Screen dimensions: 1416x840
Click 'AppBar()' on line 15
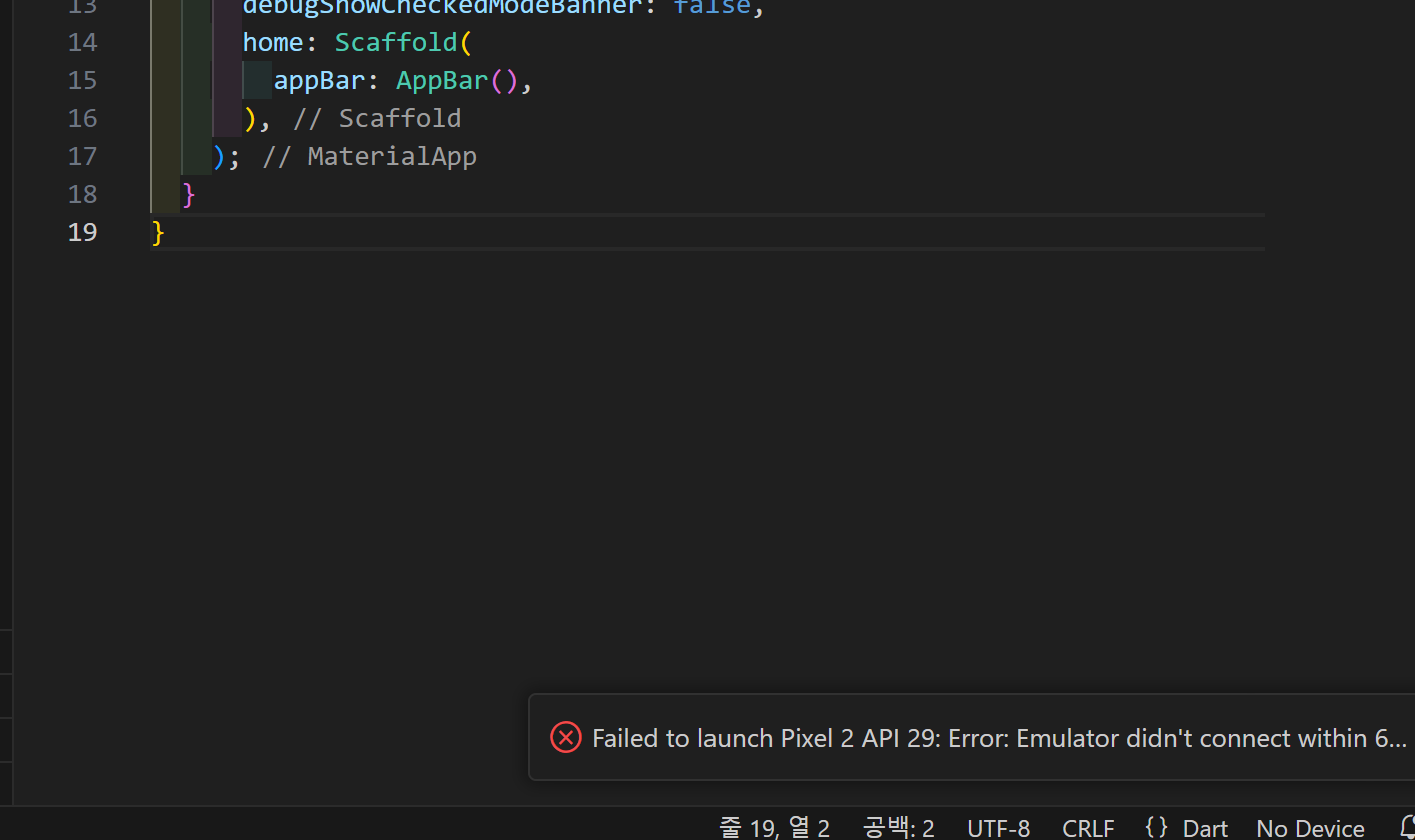tap(457, 80)
